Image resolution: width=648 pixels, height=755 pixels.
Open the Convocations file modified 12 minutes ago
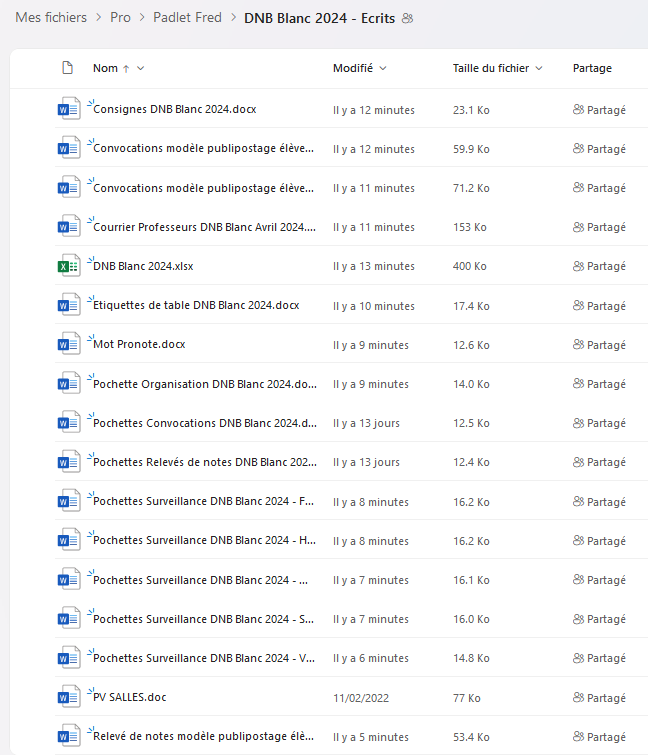[x=204, y=148]
